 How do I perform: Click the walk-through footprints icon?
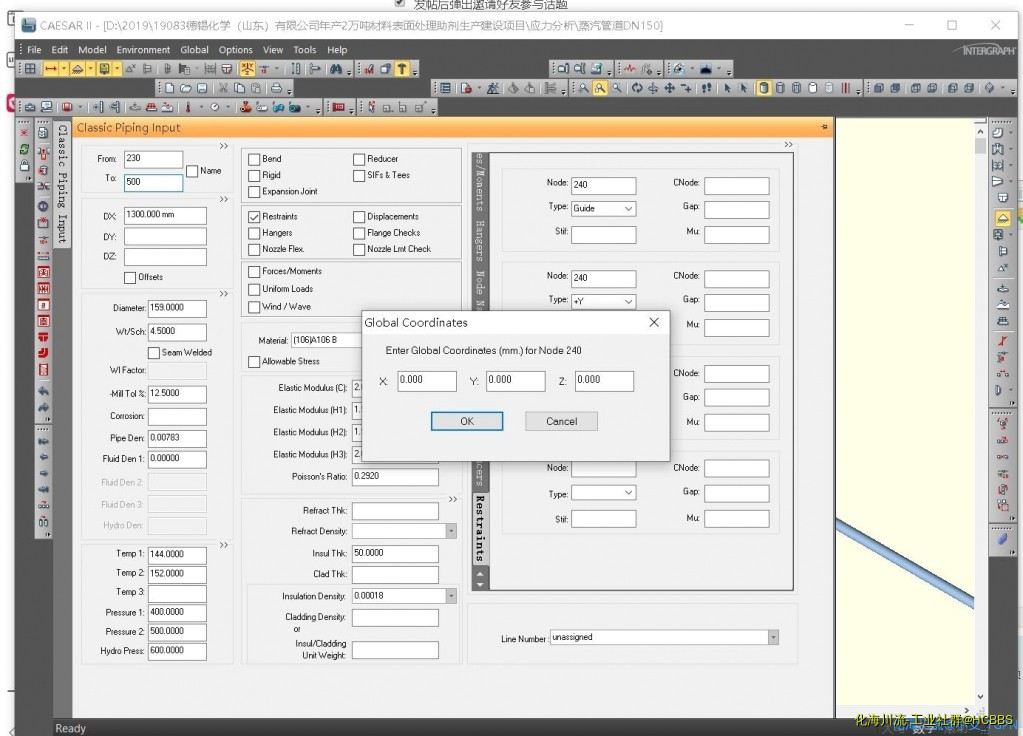[706, 88]
